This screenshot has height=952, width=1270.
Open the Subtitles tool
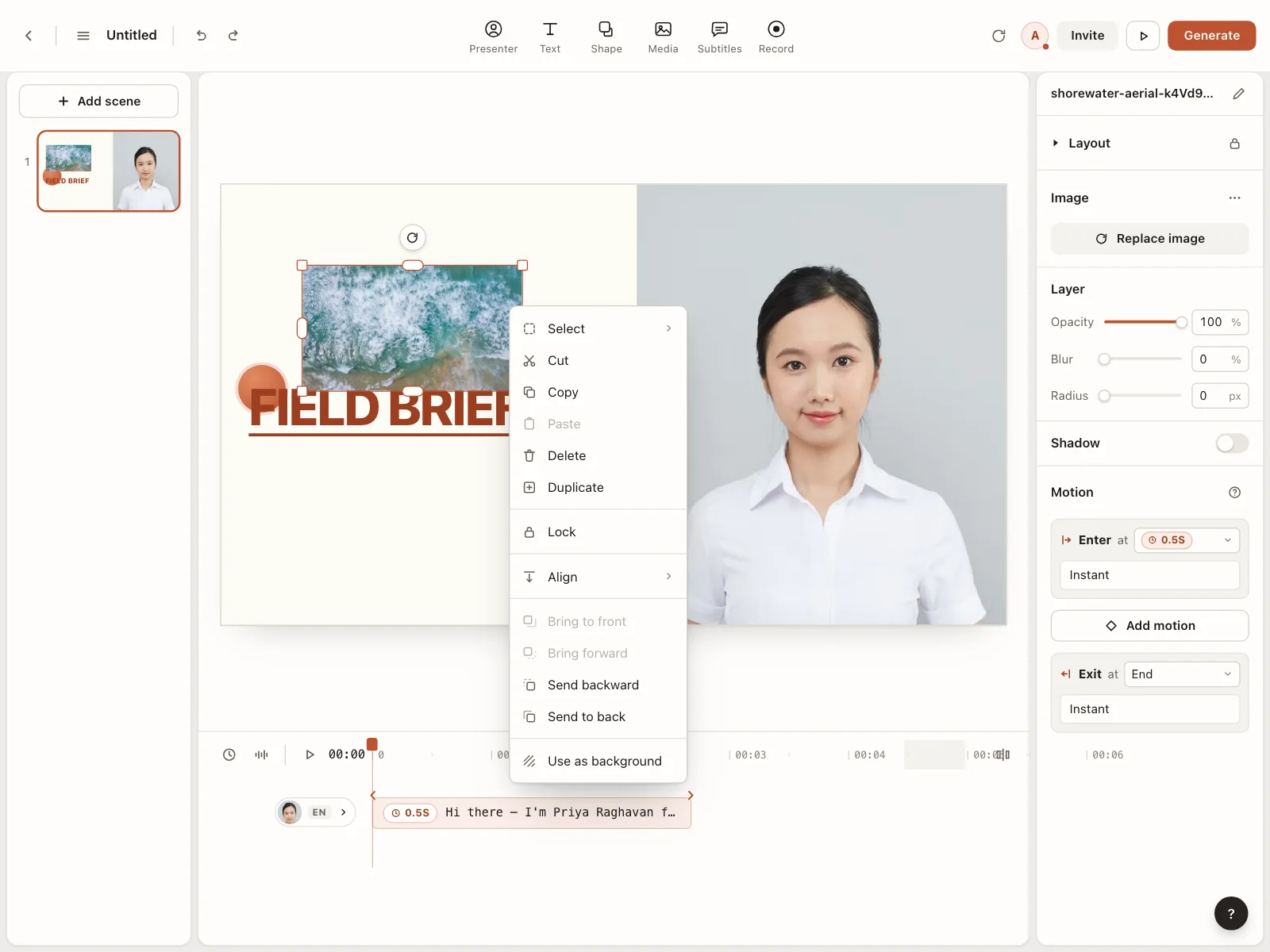719,36
